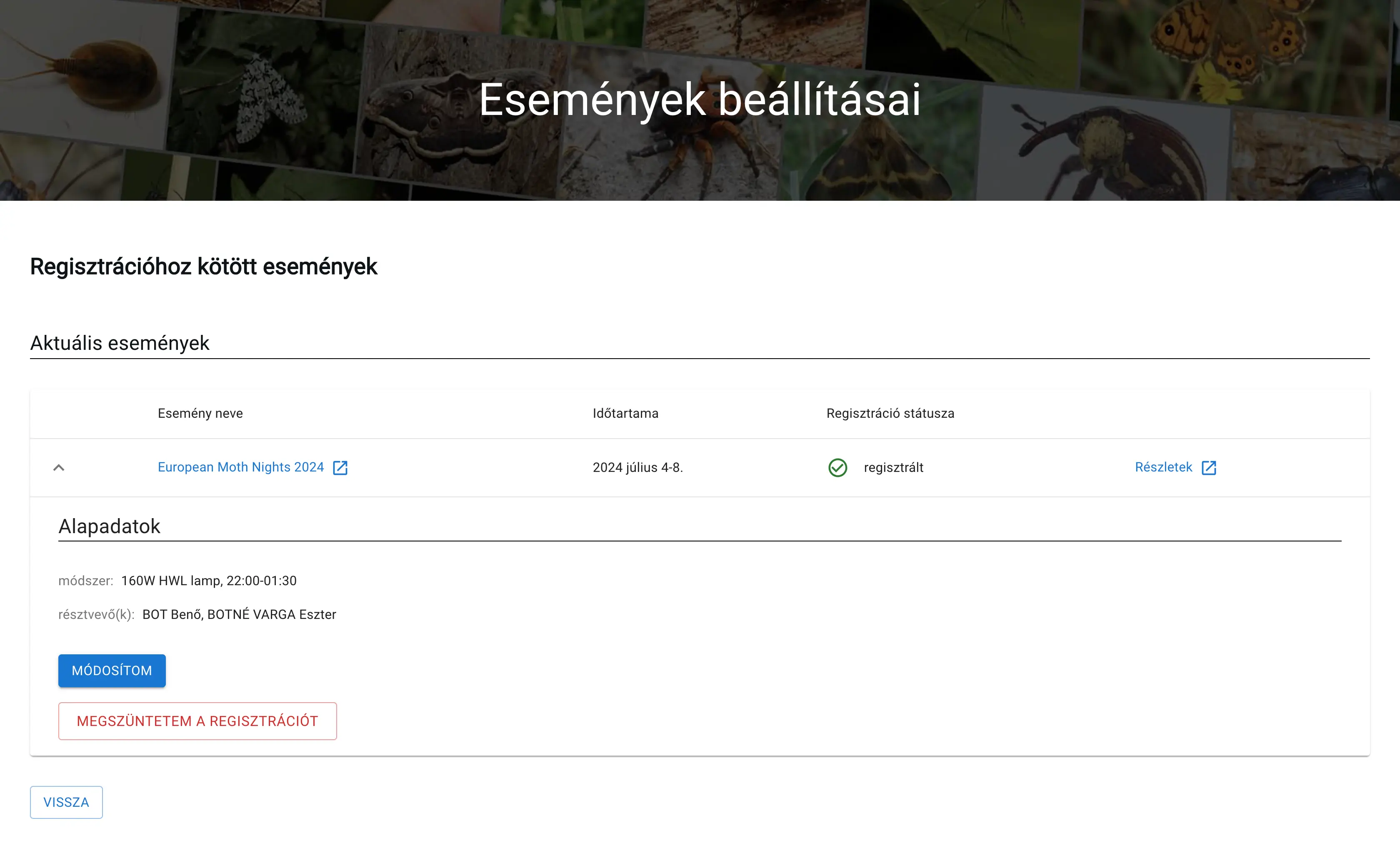Select the open-in-new-tab icon after the event name

click(x=341, y=467)
